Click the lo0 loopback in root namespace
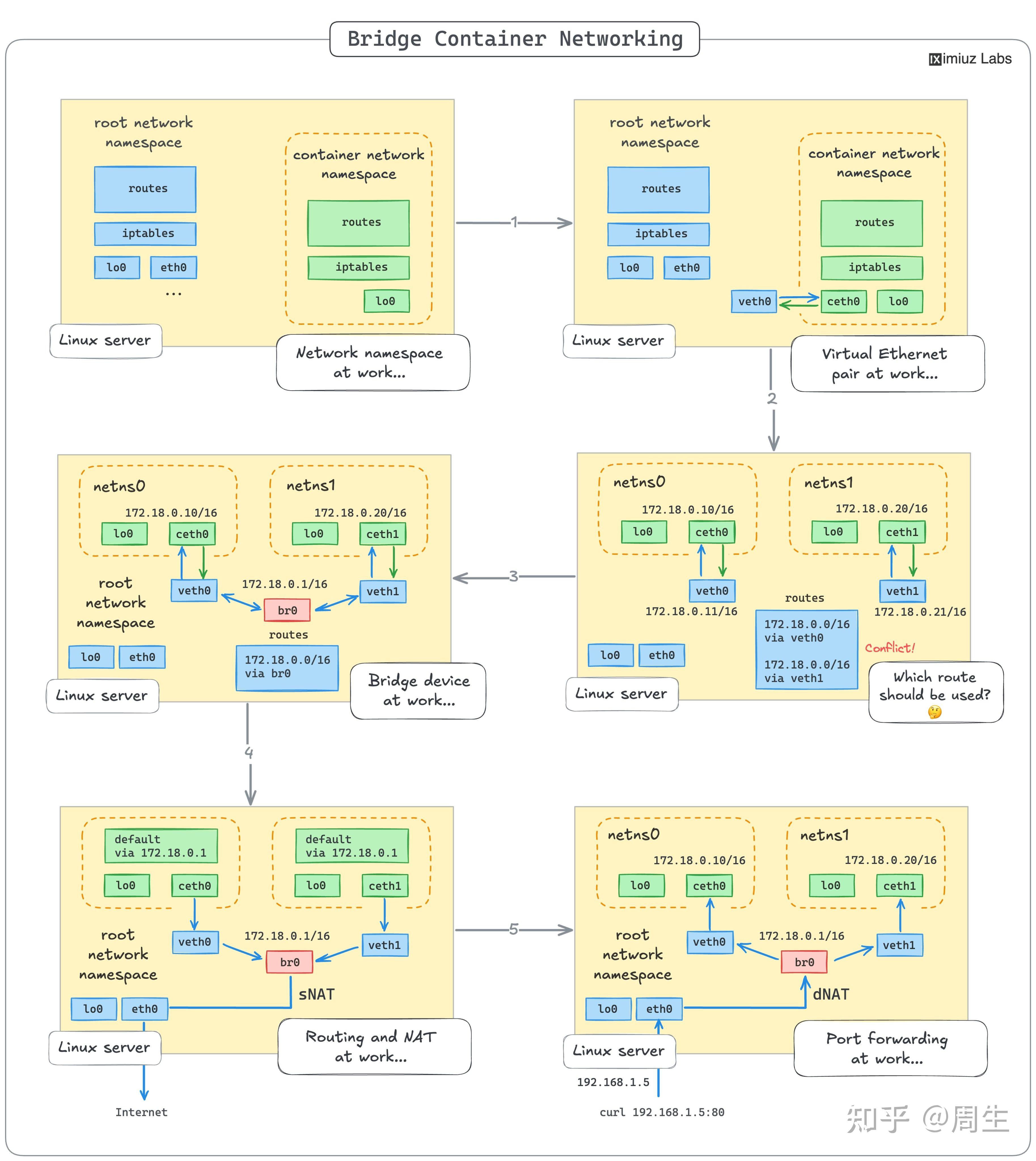1036x1161 pixels. [117, 268]
